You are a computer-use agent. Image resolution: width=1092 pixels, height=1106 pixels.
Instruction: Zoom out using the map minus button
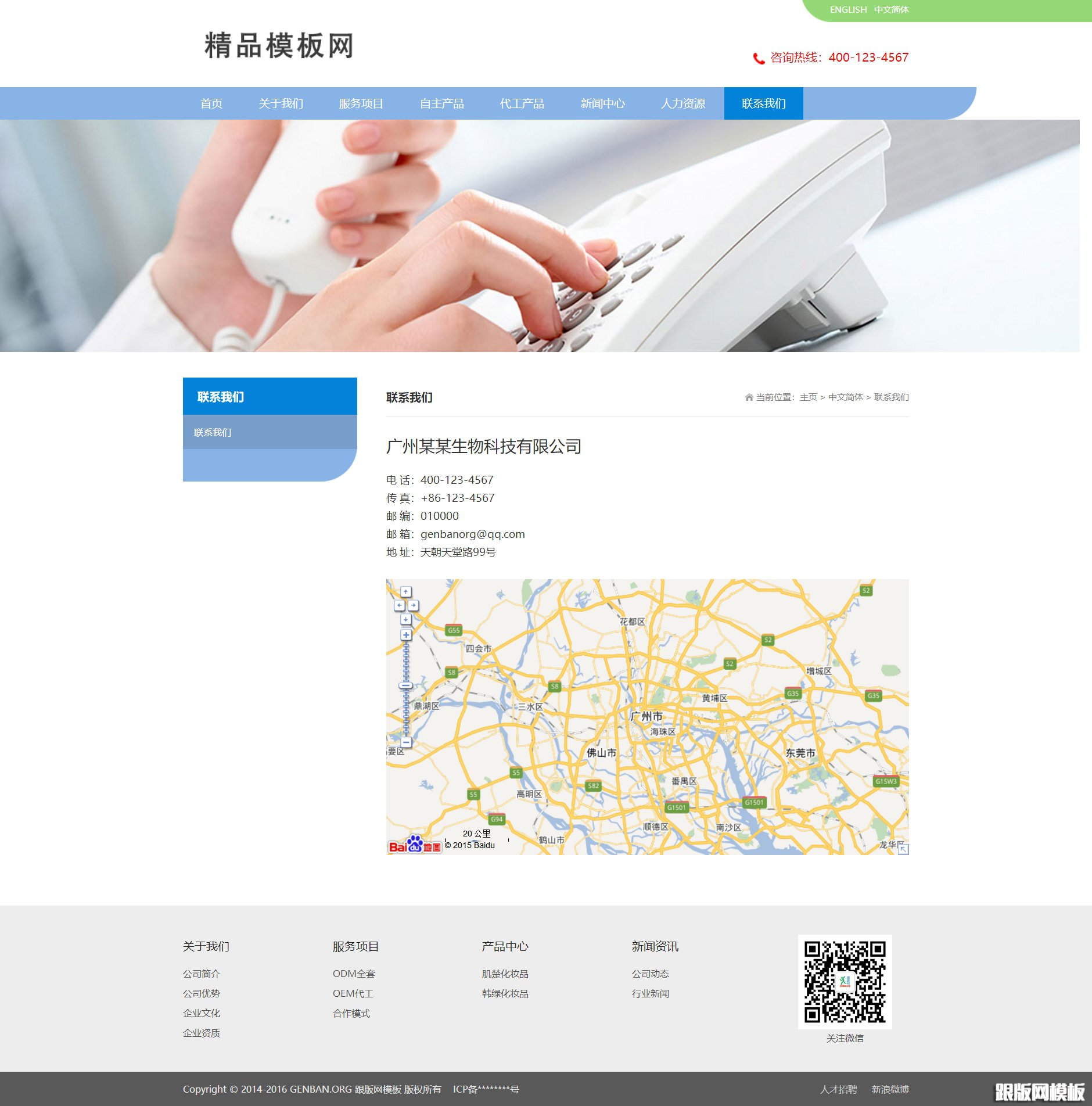pos(406,742)
